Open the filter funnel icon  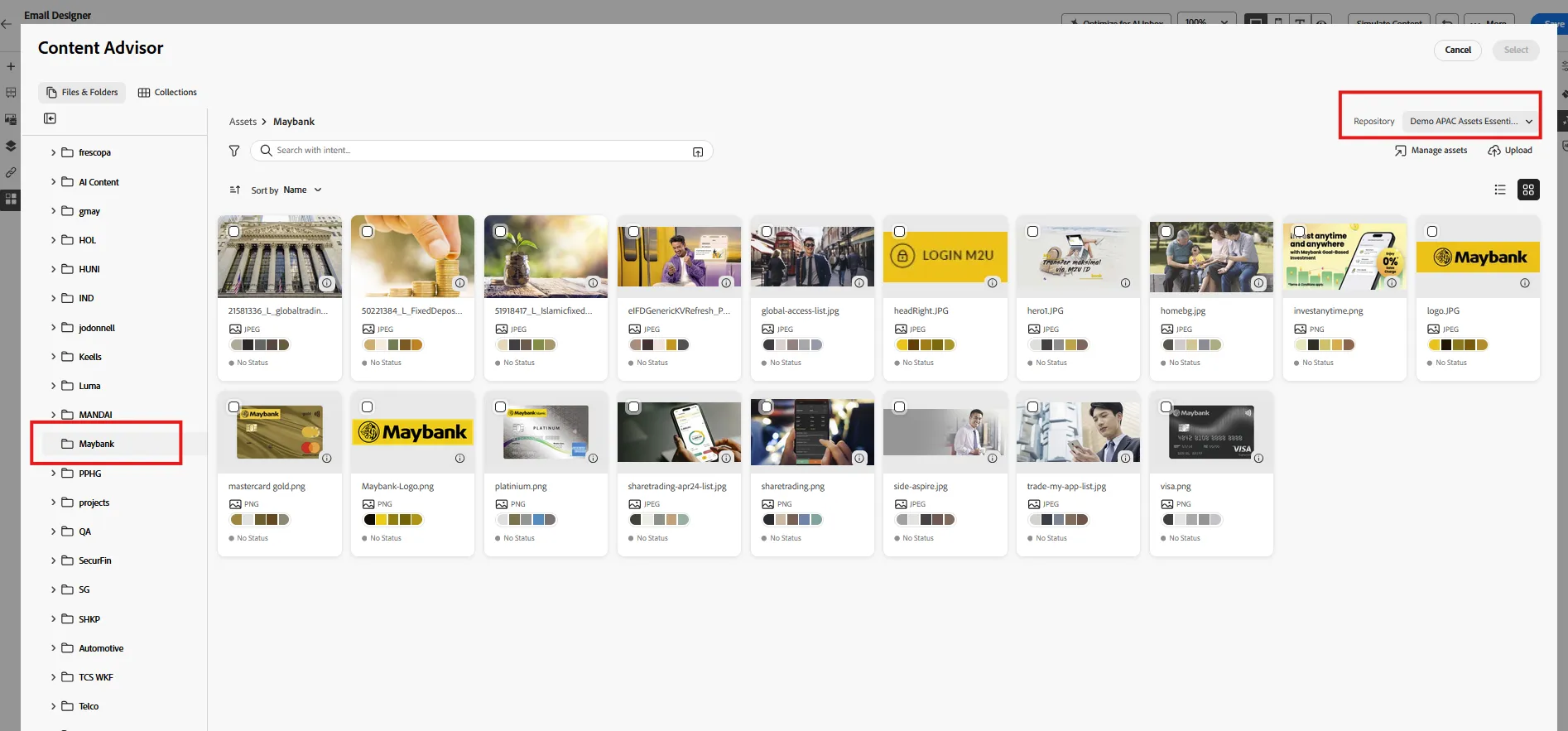pyautogui.click(x=234, y=151)
